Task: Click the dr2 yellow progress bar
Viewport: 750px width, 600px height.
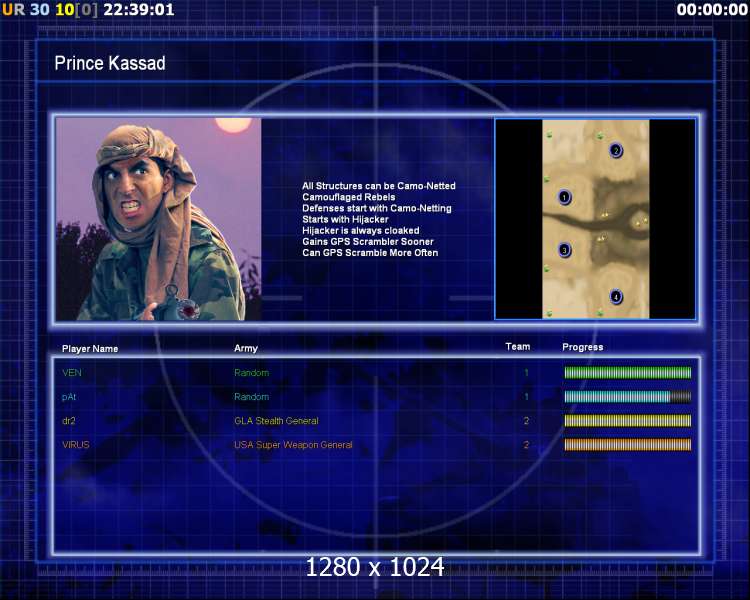Action: tap(628, 421)
